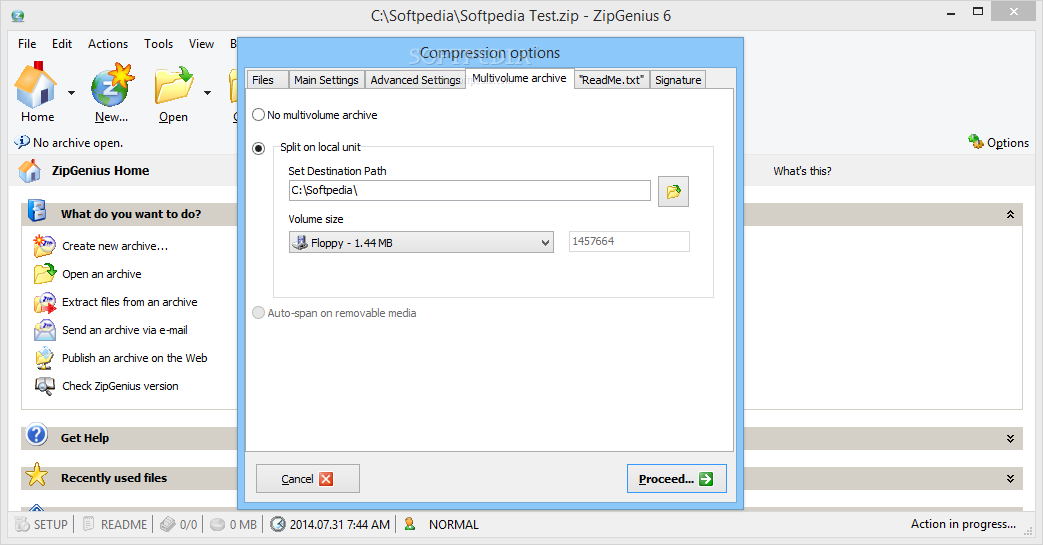Screen dimensions: 1043x545
Task: Click the Options icon at right
Action: 976,142
